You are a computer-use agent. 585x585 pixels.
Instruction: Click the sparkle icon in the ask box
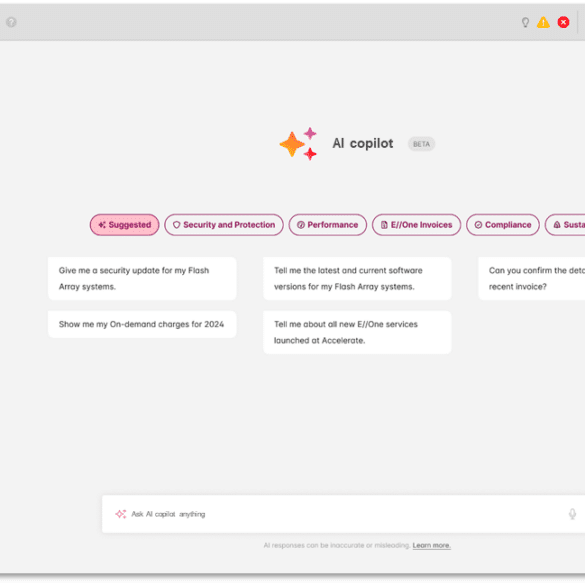click(x=121, y=514)
